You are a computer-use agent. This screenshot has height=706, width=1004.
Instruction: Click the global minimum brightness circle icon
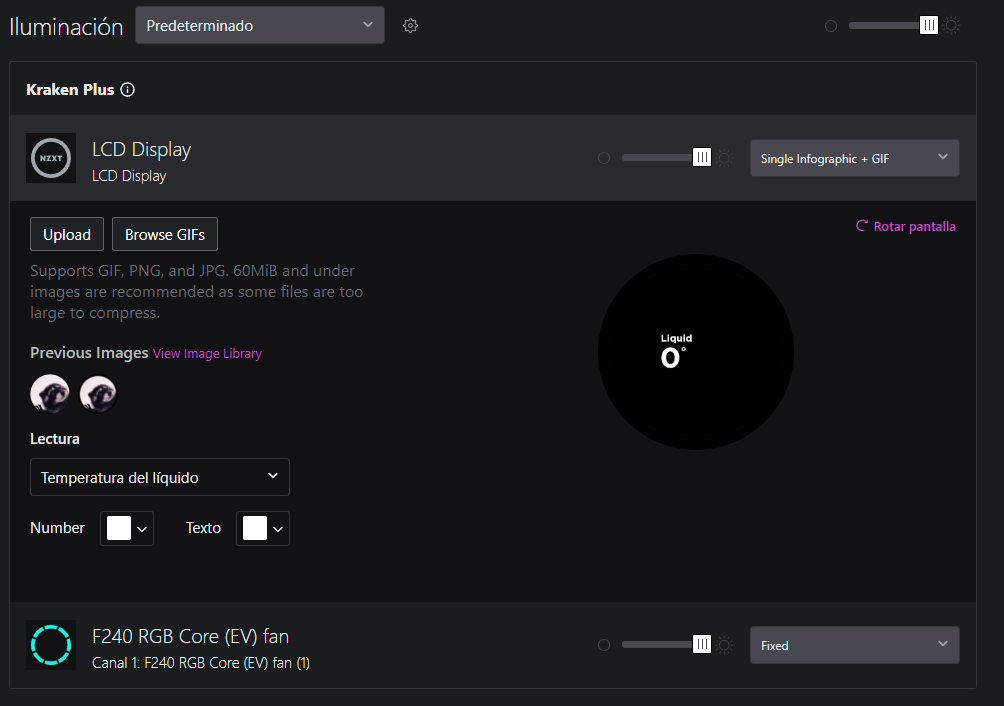click(x=831, y=26)
